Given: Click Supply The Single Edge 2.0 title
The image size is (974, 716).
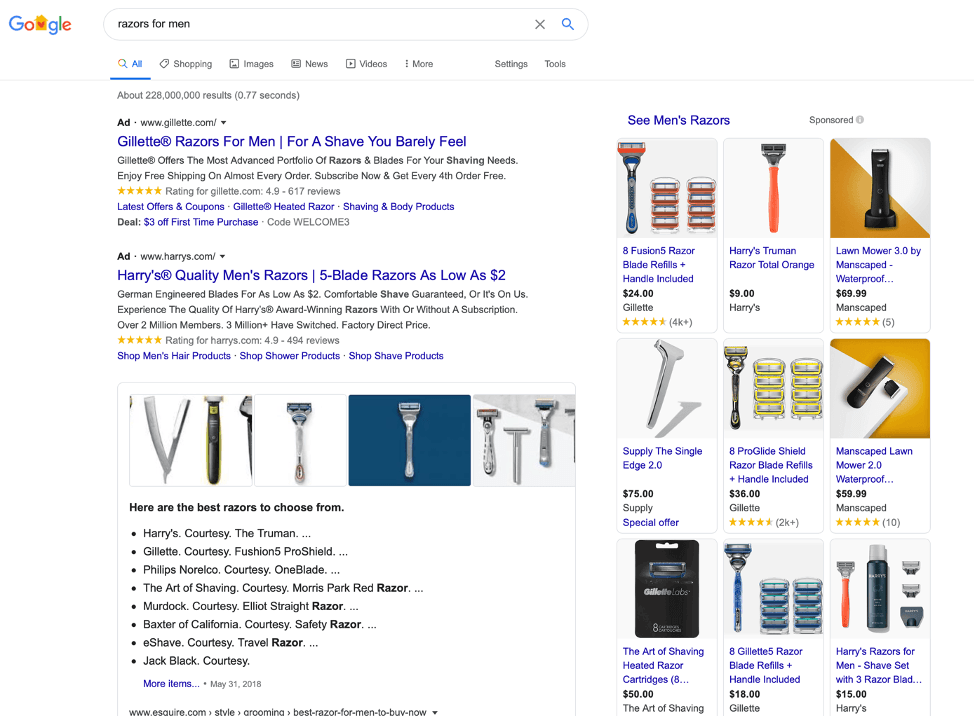Looking at the screenshot, I should click(662, 458).
